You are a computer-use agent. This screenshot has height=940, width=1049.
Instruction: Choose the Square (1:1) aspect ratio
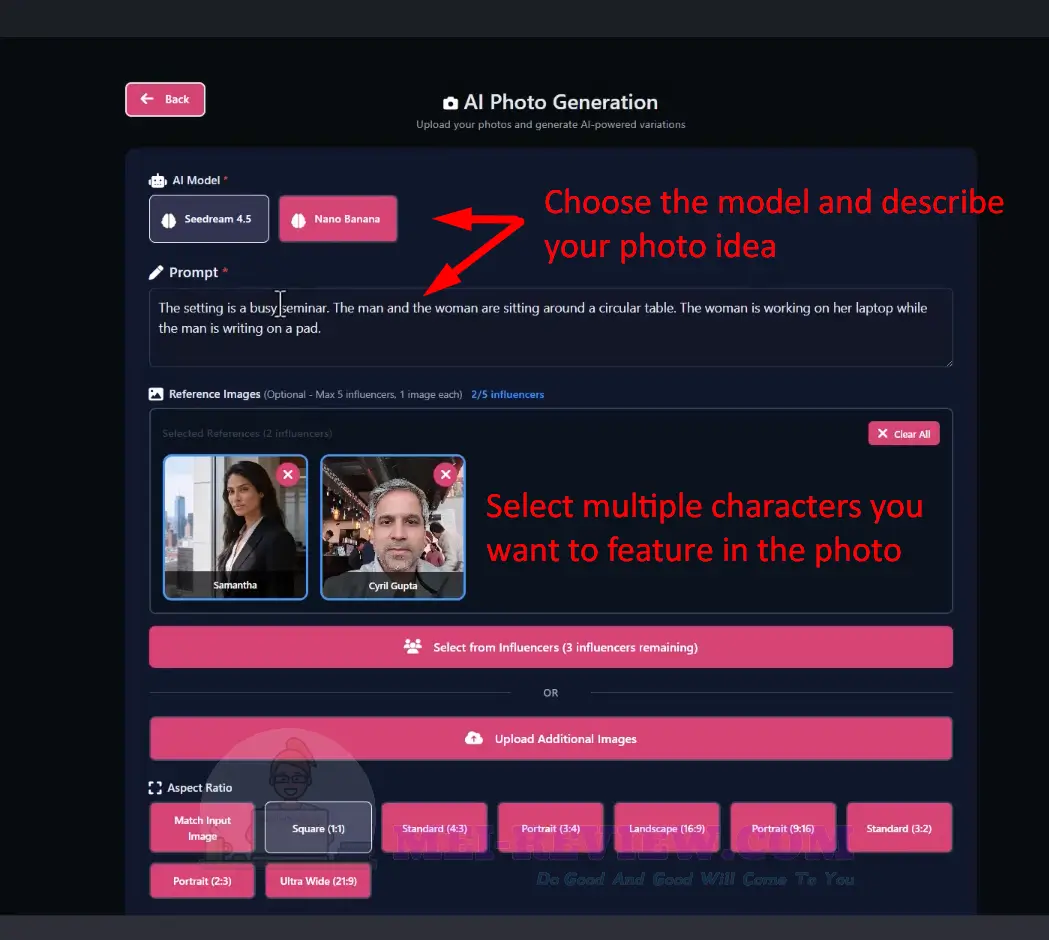pos(318,828)
